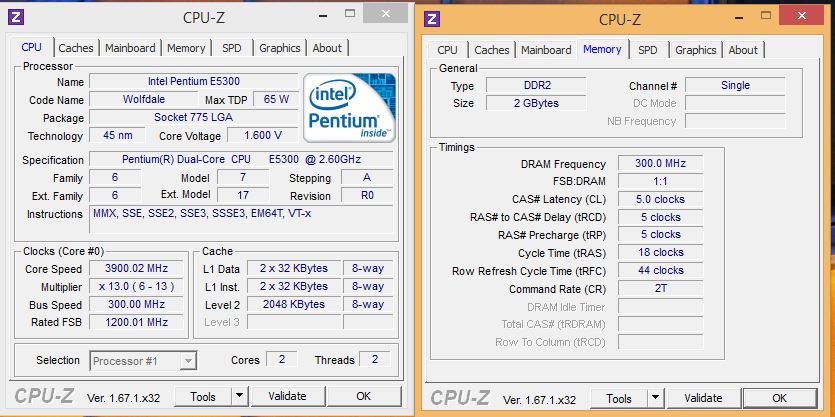Open Graphics tab in right window
The width and height of the screenshot is (835, 417).
(x=695, y=50)
